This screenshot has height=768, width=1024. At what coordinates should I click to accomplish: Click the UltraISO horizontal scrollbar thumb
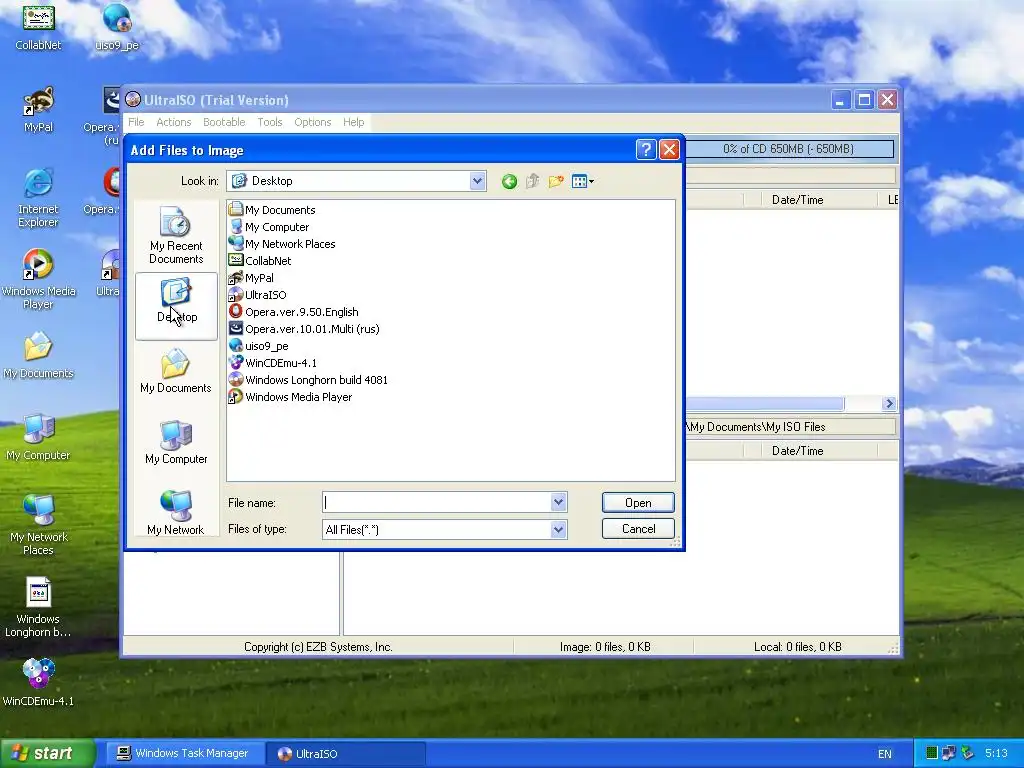coord(765,404)
